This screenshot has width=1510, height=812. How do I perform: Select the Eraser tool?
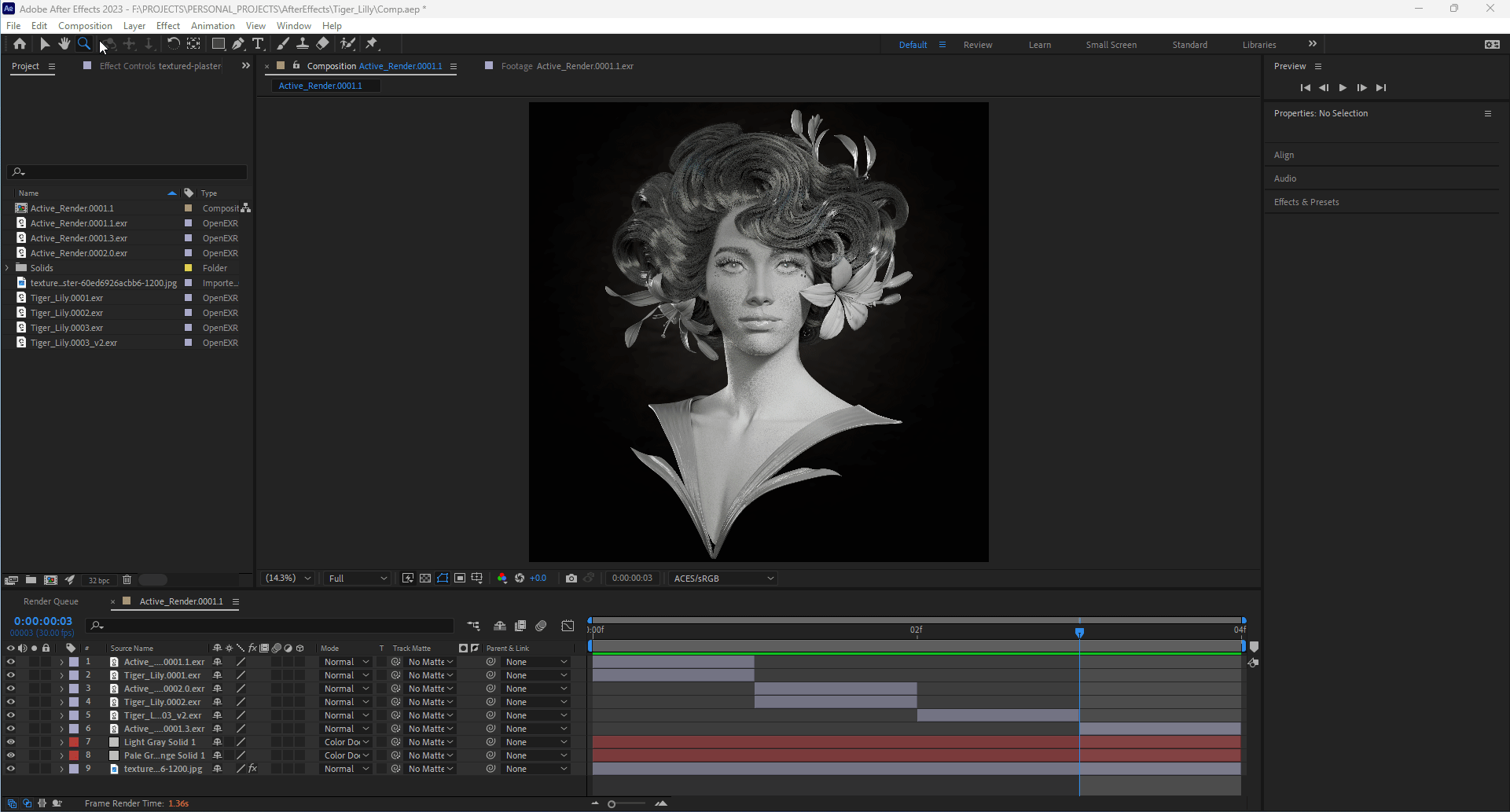322,44
